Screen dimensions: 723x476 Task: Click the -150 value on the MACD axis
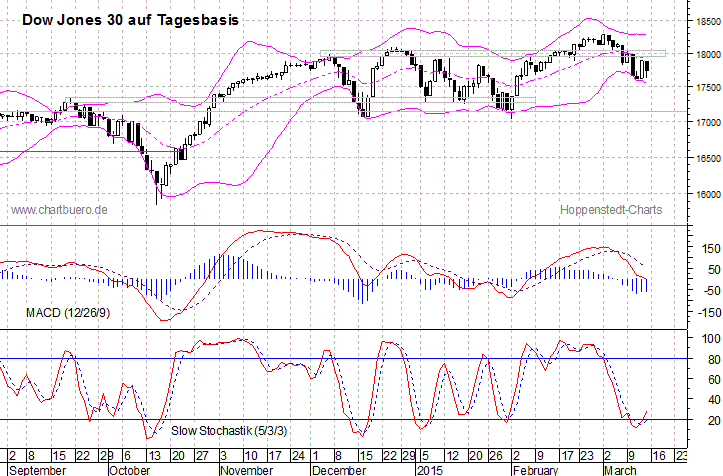point(708,313)
